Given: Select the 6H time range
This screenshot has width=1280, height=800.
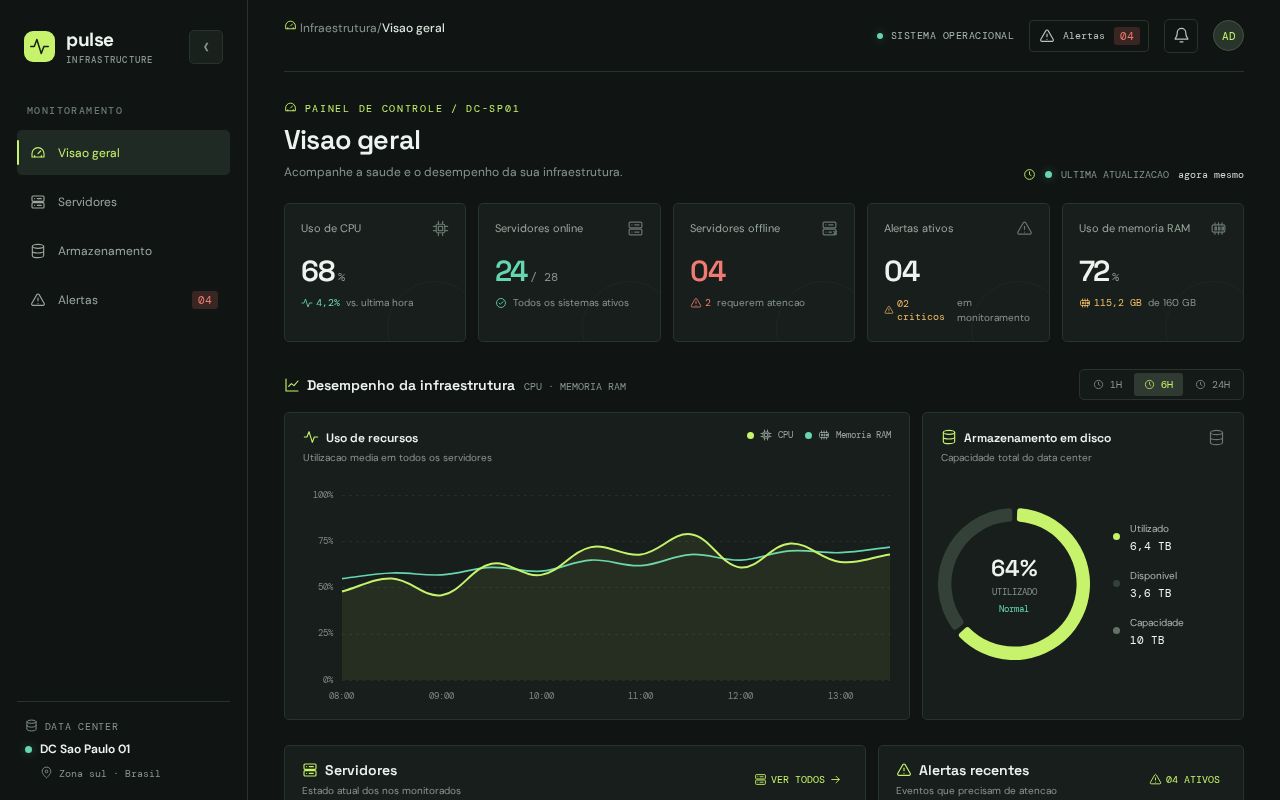Looking at the screenshot, I should (1159, 385).
